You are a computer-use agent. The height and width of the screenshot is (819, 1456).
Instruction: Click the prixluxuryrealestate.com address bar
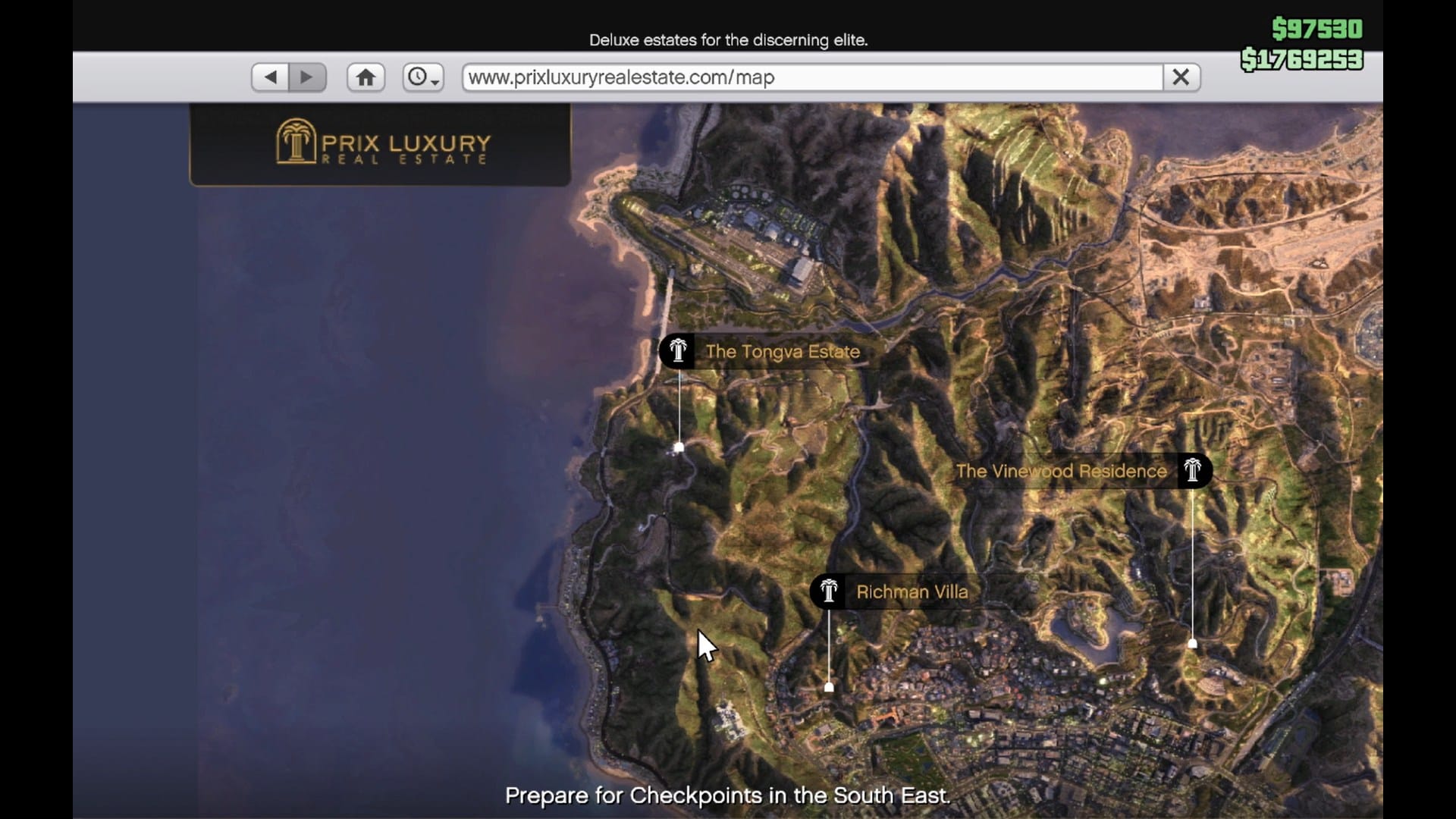point(811,77)
